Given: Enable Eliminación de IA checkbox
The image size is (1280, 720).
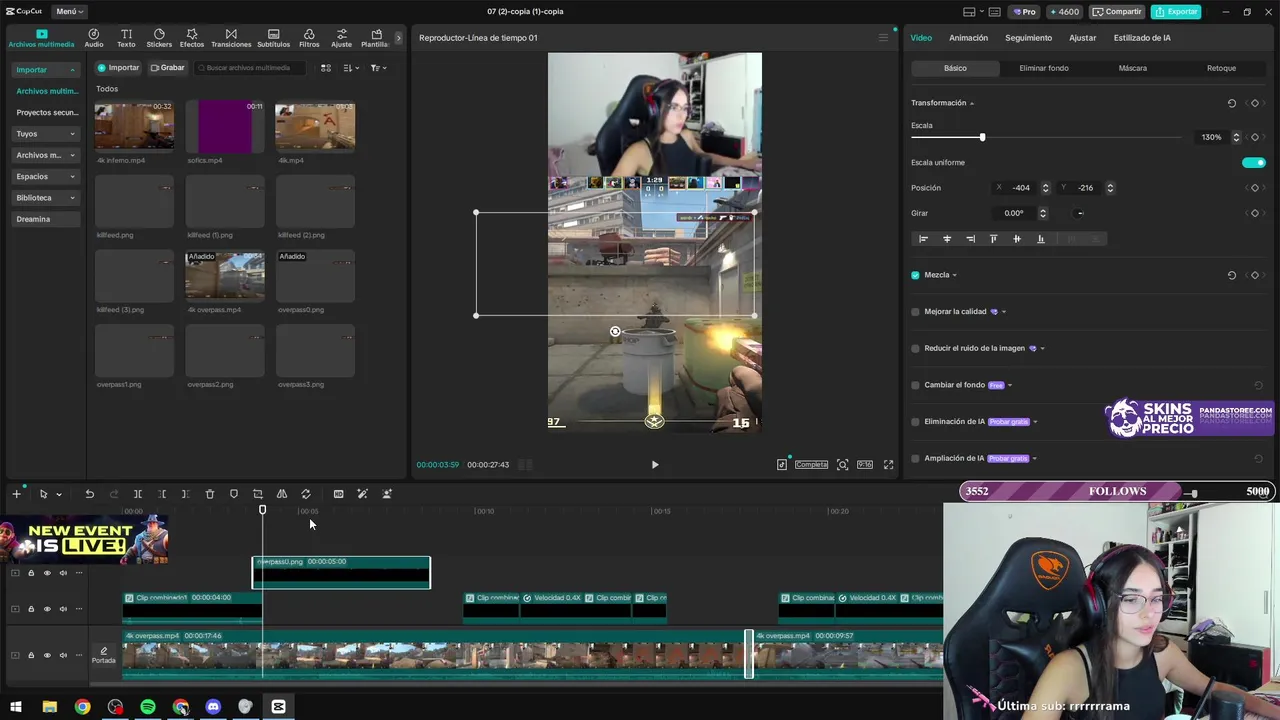Looking at the screenshot, I should (915, 422).
